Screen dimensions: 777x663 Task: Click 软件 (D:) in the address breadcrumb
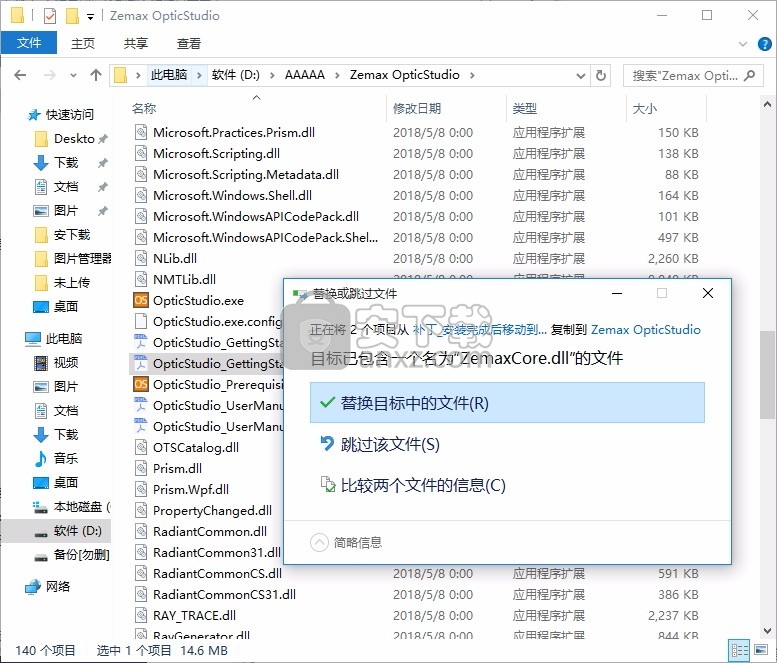click(x=235, y=75)
